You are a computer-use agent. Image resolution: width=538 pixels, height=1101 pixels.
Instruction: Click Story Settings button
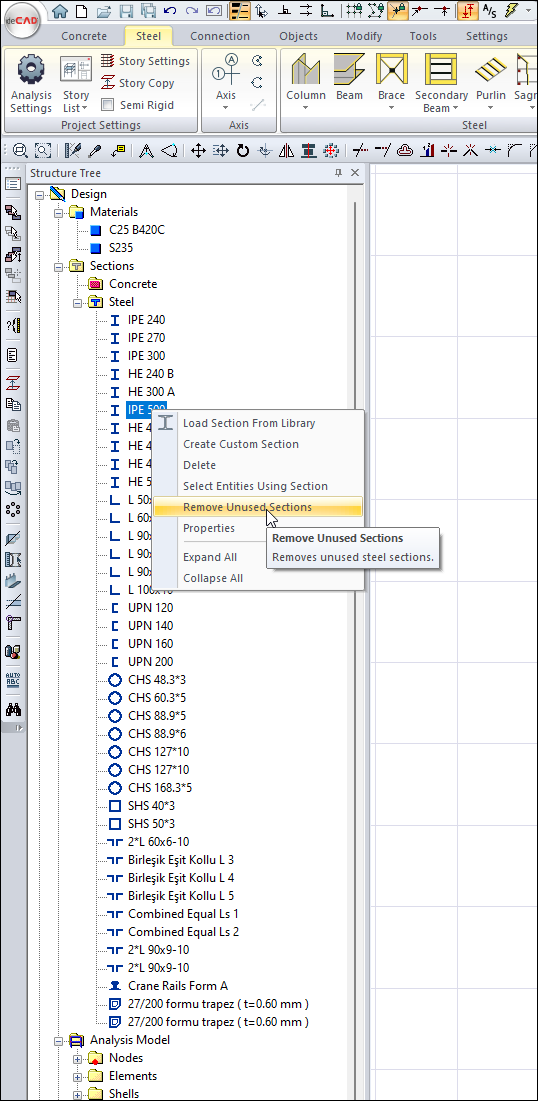click(145, 61)
